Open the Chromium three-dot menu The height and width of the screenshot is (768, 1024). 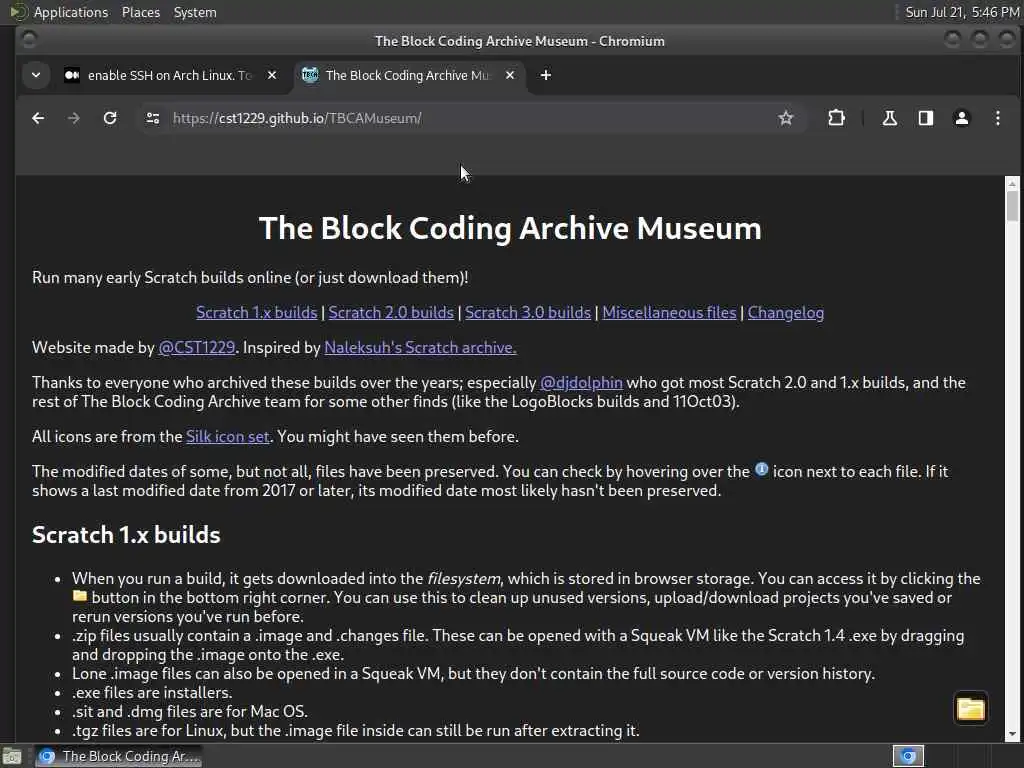(997, 118)
